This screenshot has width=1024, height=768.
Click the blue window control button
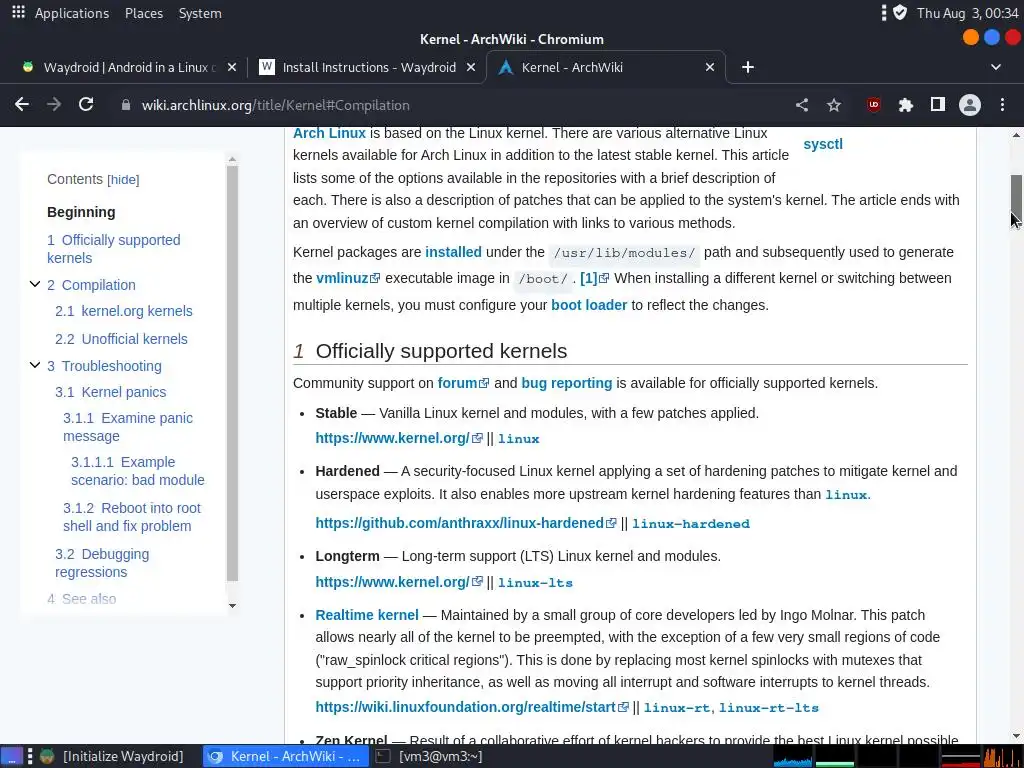(992, 38)
